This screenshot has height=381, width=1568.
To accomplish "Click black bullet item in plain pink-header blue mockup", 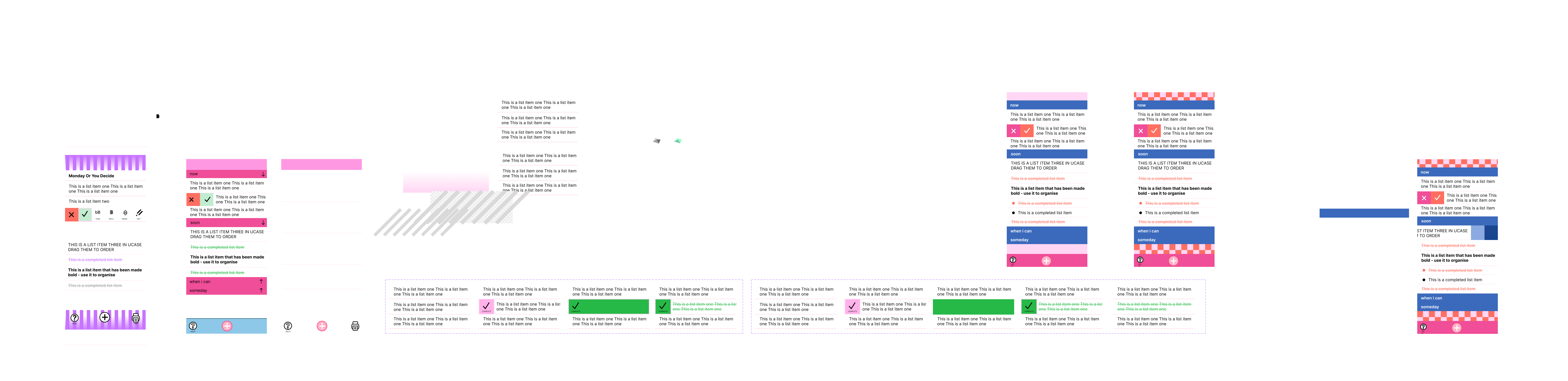I will pyautogui.click(x=1042, y=213).
